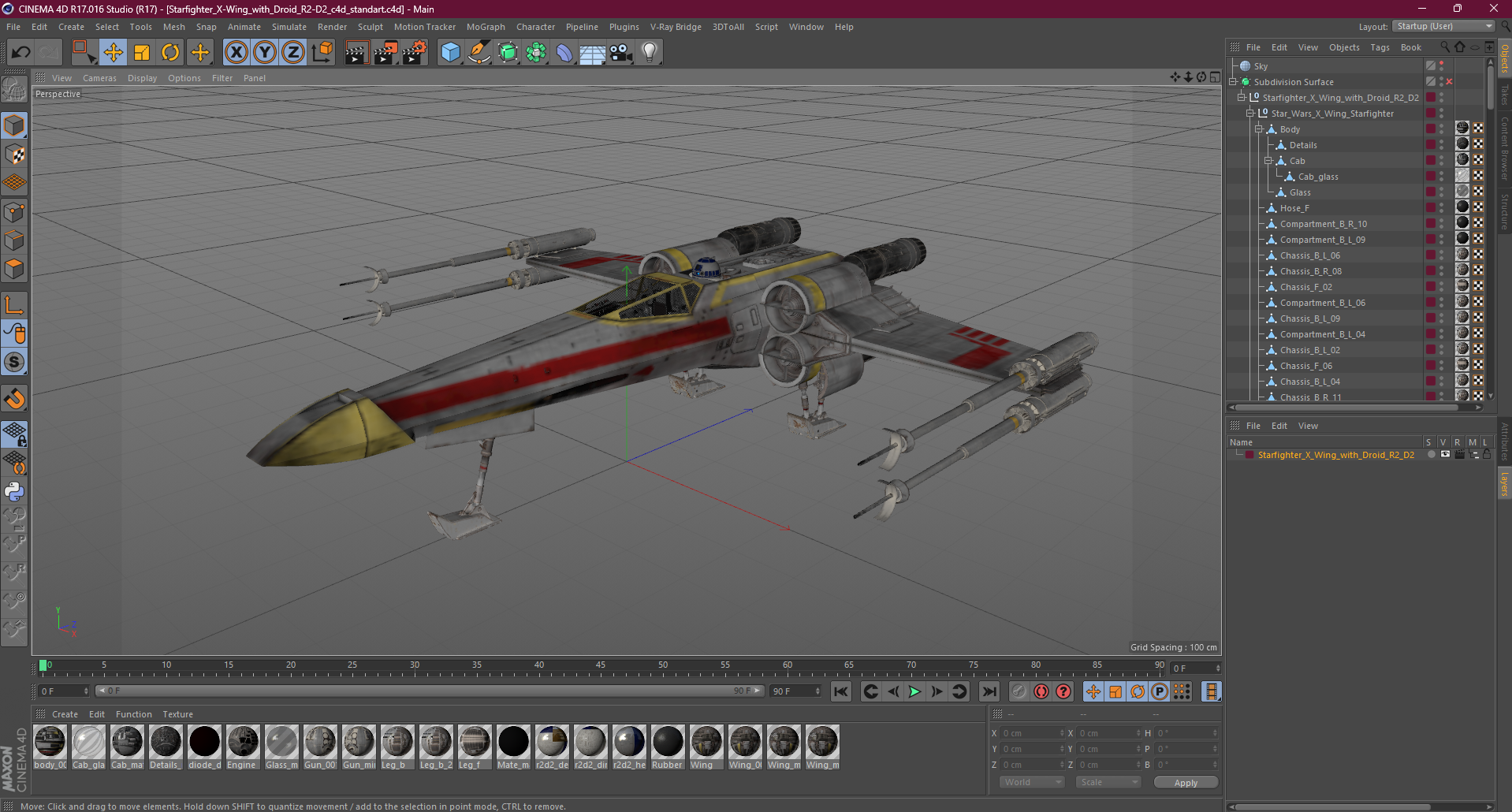Image resolution: width=1512 pixels, height=812 pixels.
Task: Click the Undo arrow icon
Action: tap(20, 52)
